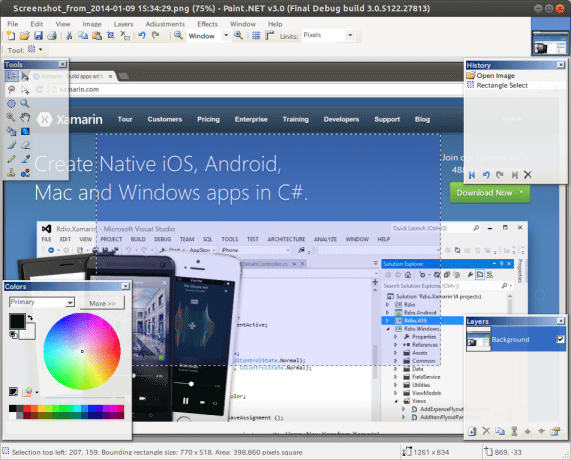Image resolution: width=571 pixels, height=460 pixels.
Task: Click the Add New Layer icon
Action: pos(472,432)
